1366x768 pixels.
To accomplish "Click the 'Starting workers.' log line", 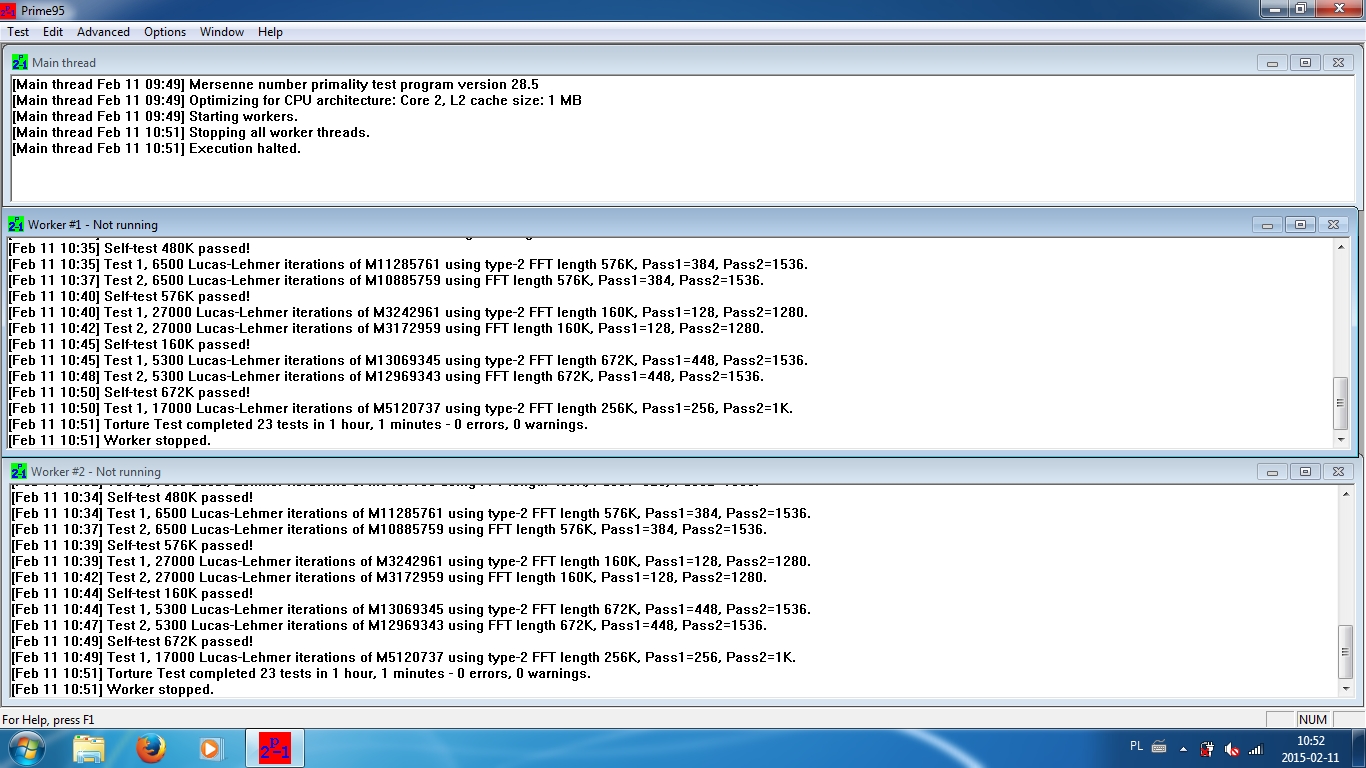I will pos(155,117).
